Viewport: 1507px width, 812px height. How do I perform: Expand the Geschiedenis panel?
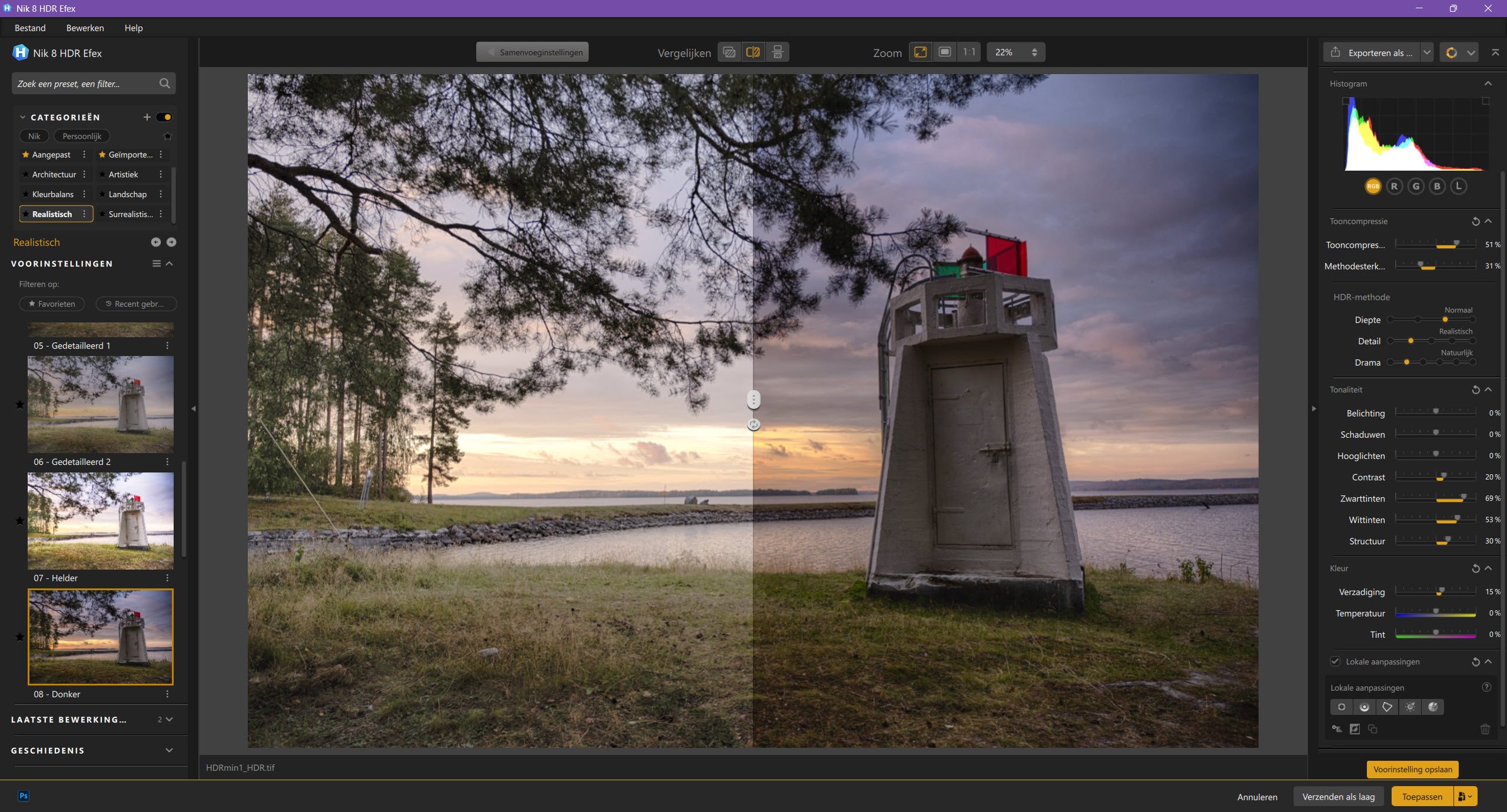pos(169,750)
